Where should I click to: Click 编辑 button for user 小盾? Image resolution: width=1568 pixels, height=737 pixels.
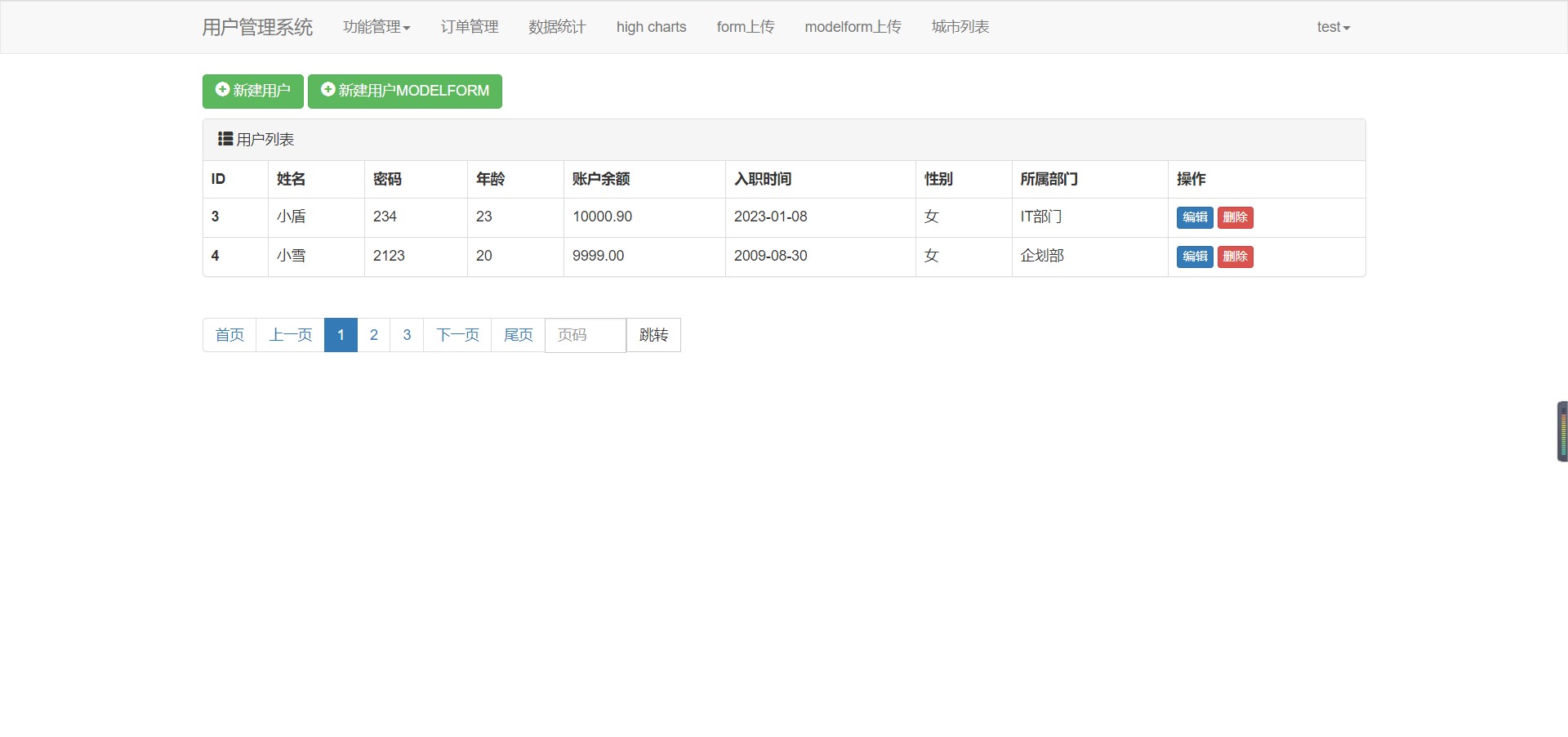tap(1194, 217)
